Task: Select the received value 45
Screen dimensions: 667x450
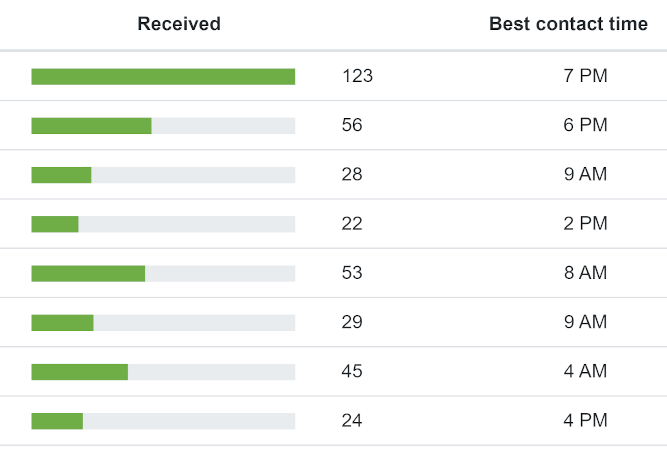Action: pyautogui.click(x=352, y=372)
